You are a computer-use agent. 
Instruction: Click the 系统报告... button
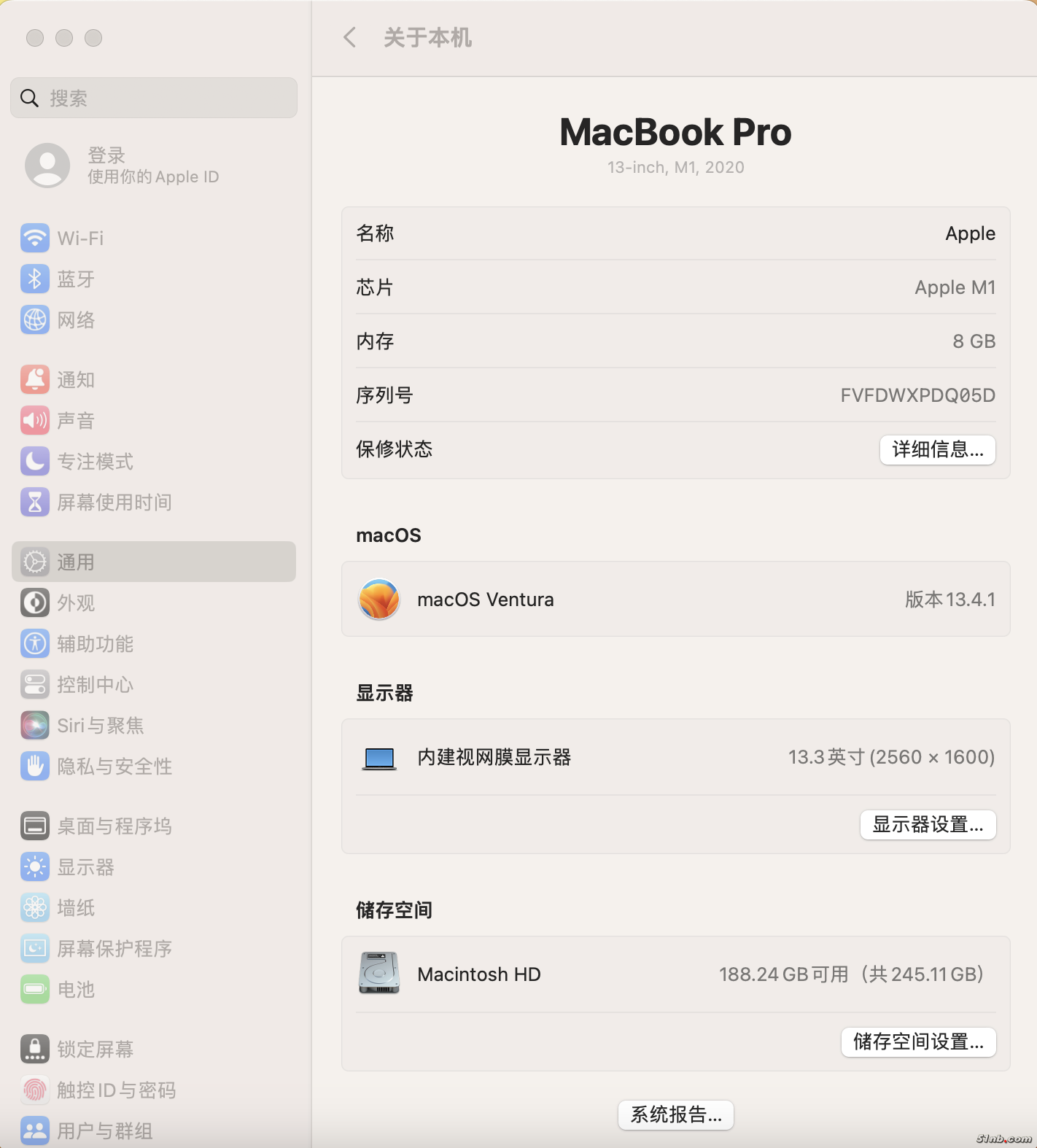(x=676, y=1114)
